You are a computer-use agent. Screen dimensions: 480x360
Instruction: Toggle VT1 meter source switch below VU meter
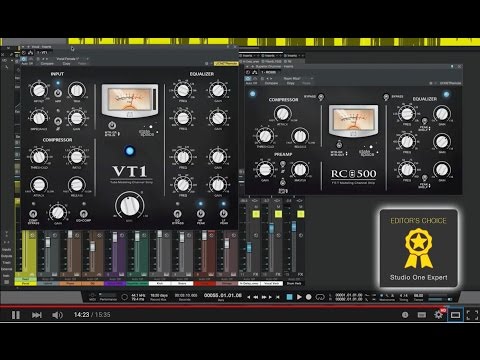point(112,125)
